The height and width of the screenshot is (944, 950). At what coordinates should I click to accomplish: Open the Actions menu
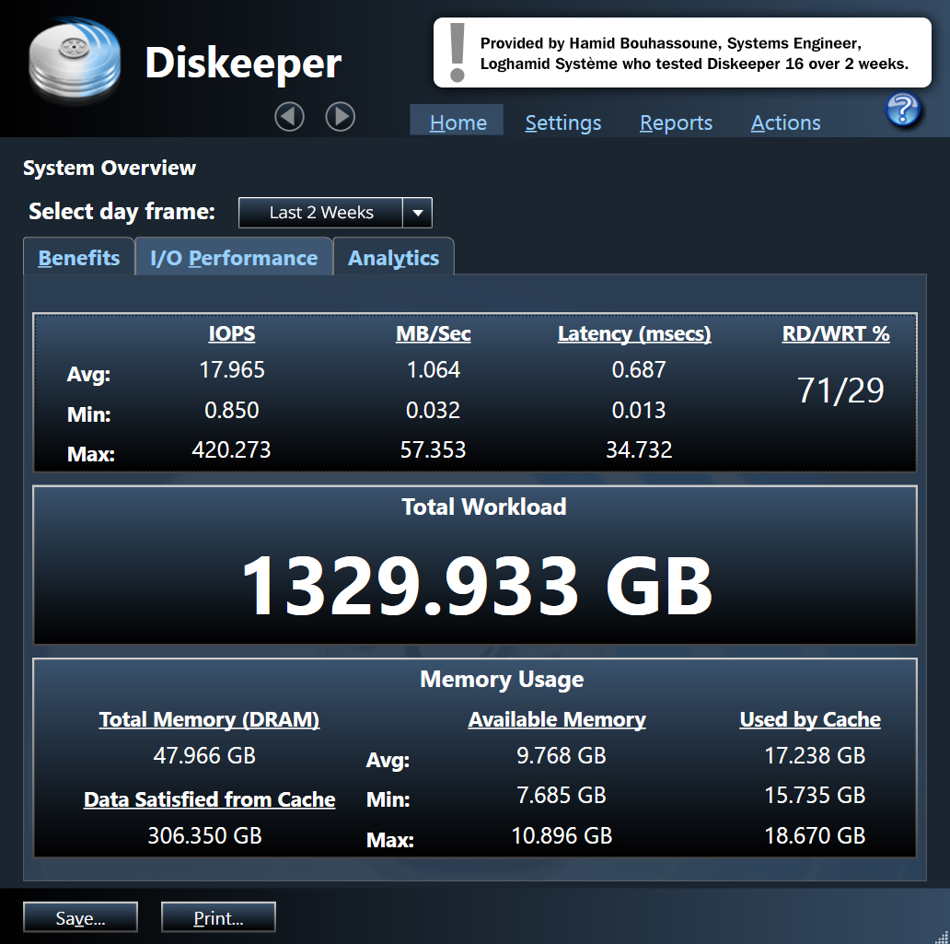pos(785,122)
